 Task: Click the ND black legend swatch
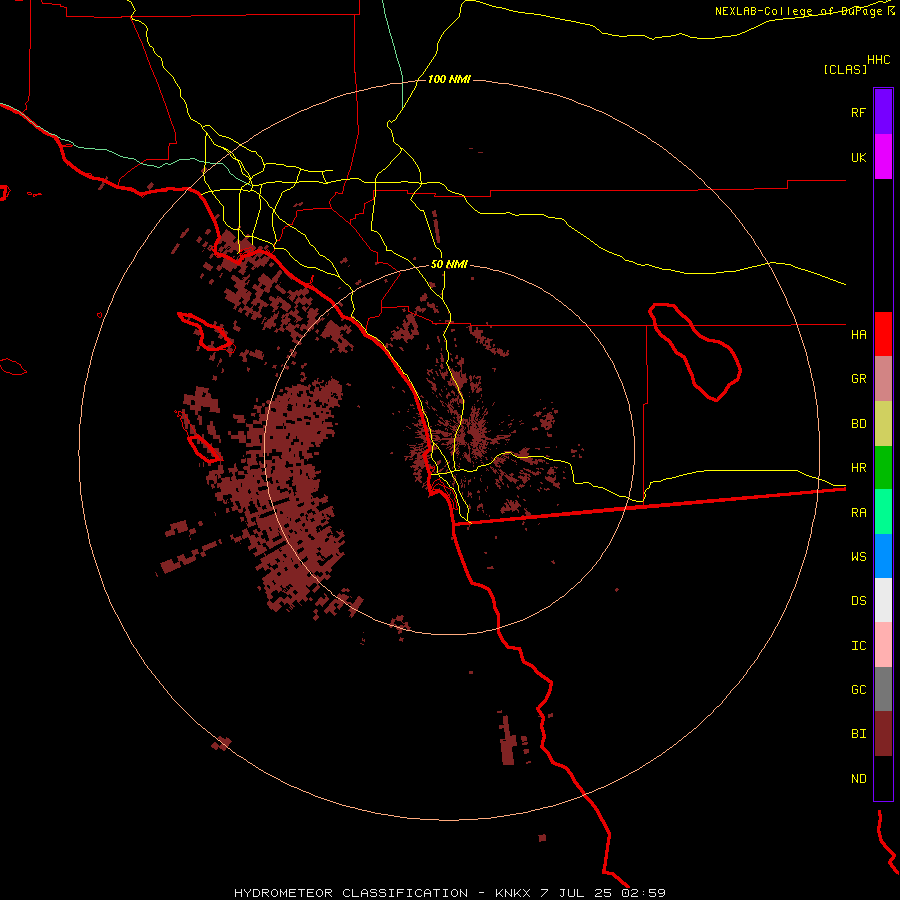click(883, 778)
